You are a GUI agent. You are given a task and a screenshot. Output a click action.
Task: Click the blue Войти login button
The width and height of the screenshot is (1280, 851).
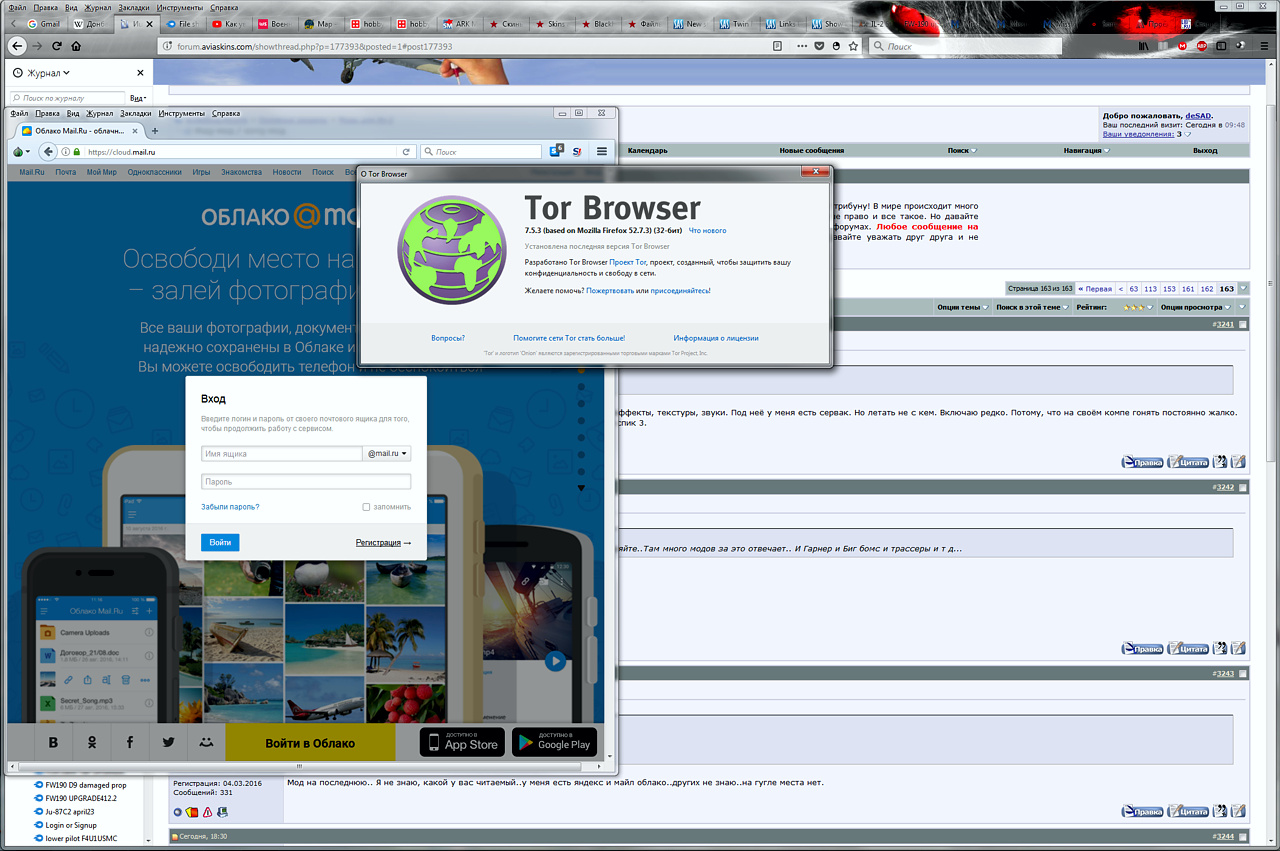point(220,542)
